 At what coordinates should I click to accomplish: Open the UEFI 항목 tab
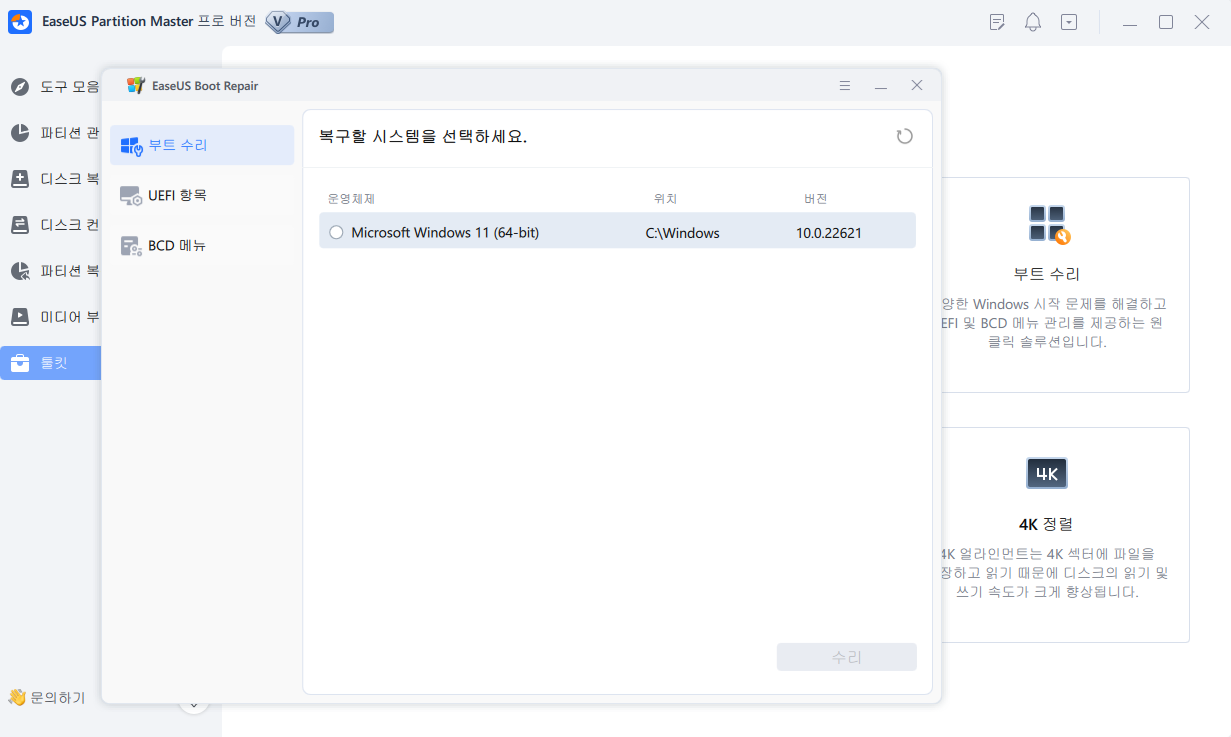click(202, 195)
